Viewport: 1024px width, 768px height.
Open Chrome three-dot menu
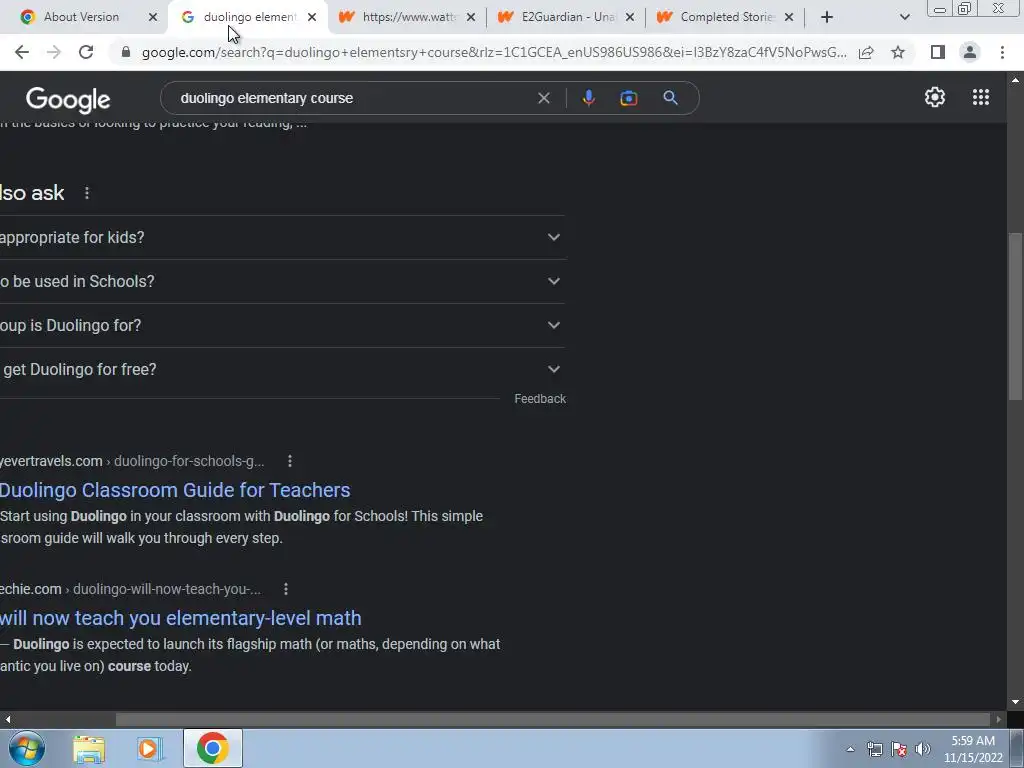tap(1002, 52)
